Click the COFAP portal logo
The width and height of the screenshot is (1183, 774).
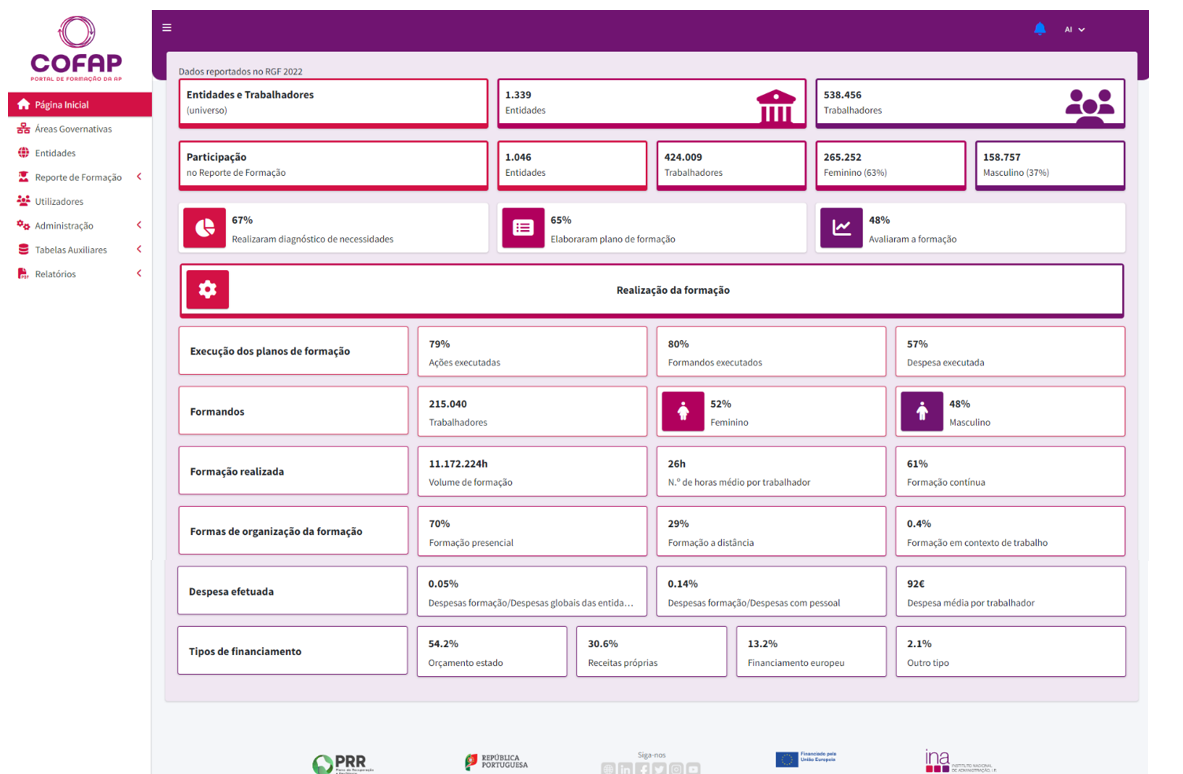point(75,49)
